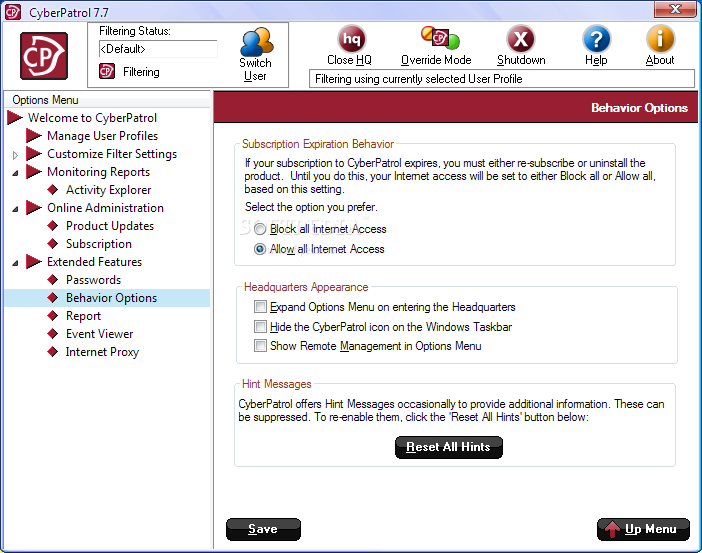
Task: Collapse Online Administration tree node
Action: [x=15, y=209]
